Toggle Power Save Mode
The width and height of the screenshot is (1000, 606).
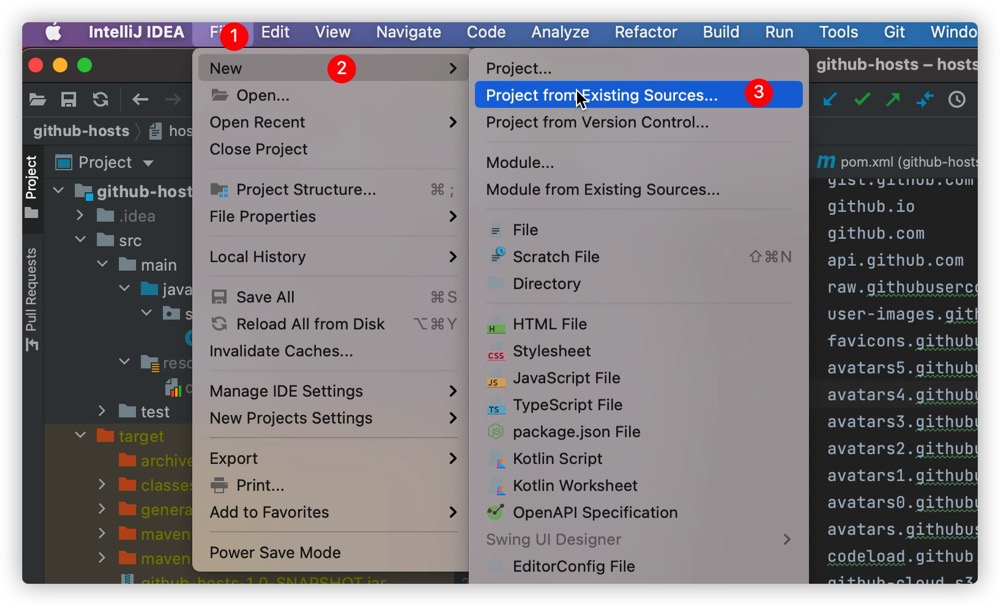pyautogui.click(x=275, y=552)
